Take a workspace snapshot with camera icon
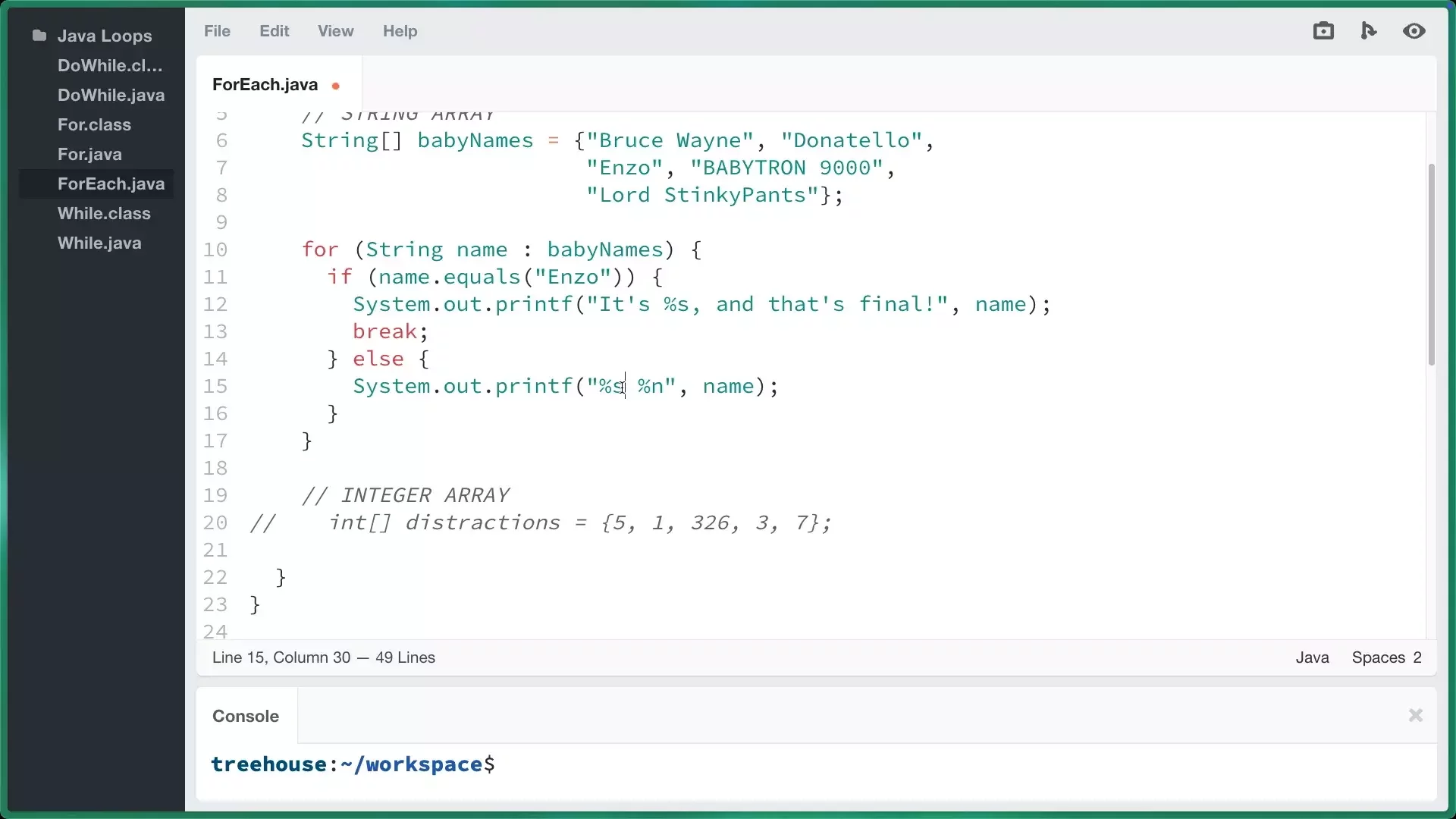 1323,31
